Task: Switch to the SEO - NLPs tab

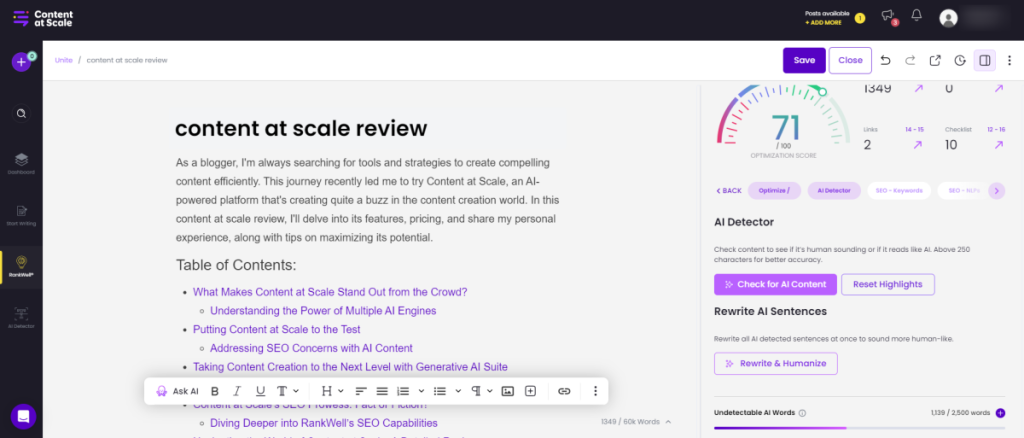Action: [964, 191]
